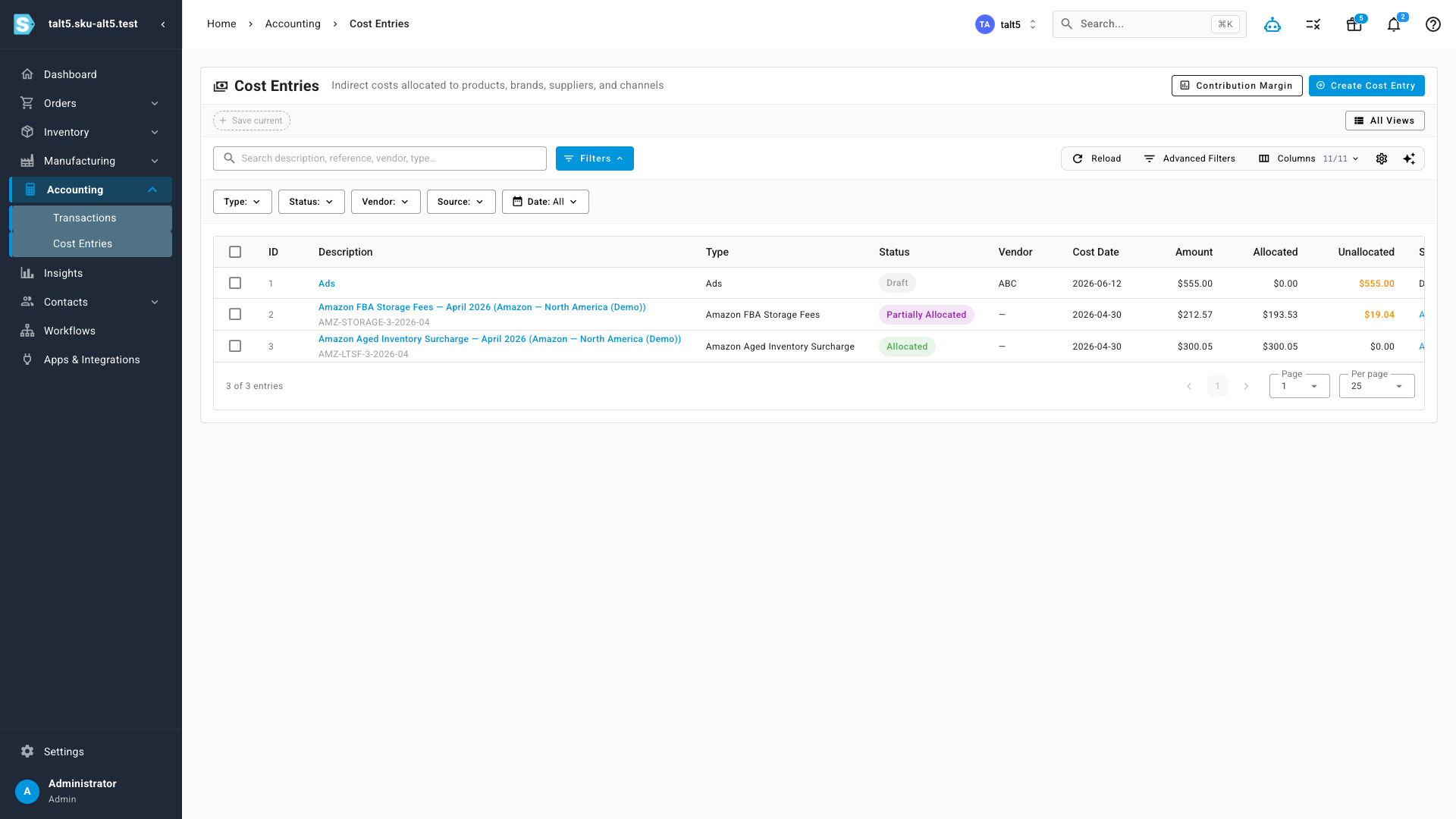This screenshot has height=819, width=1456.
Task: Open Workflows in the sidebar
Action: tap(91, 331)
